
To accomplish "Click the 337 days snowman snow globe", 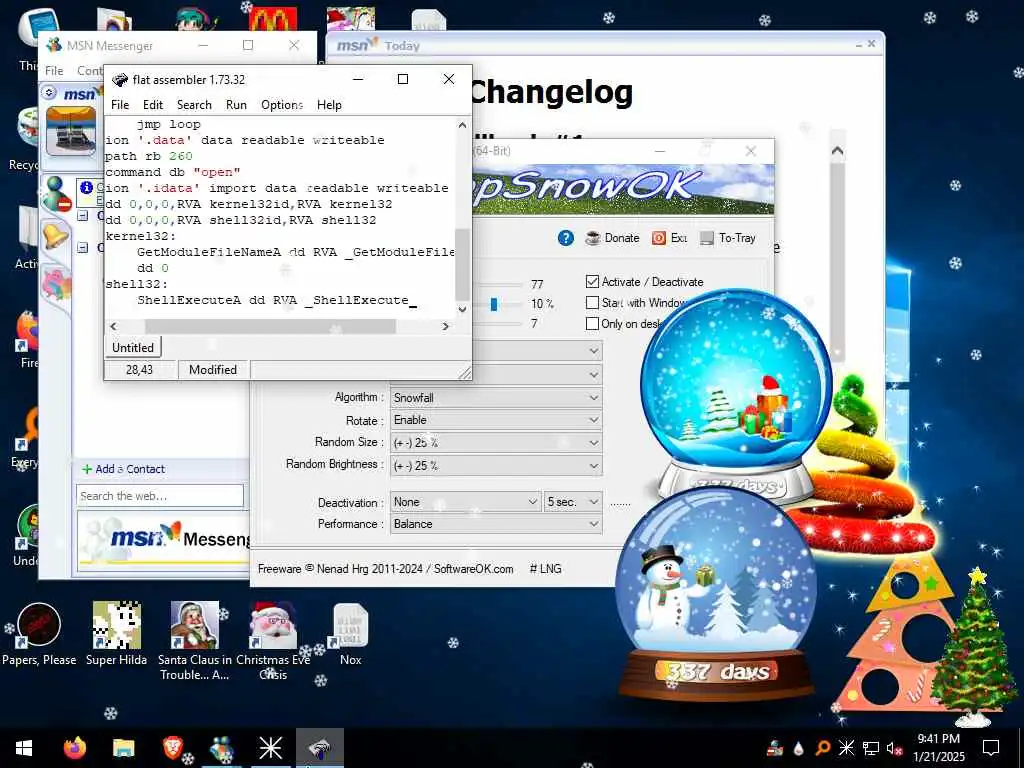I will (716, 595).
